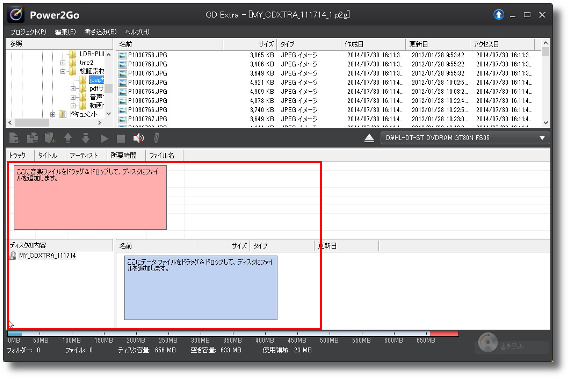Image resolution: width=570 pixels, height=379 pixels.
Task: Open the 書き込み(B) menu
Action: [100, 32]
